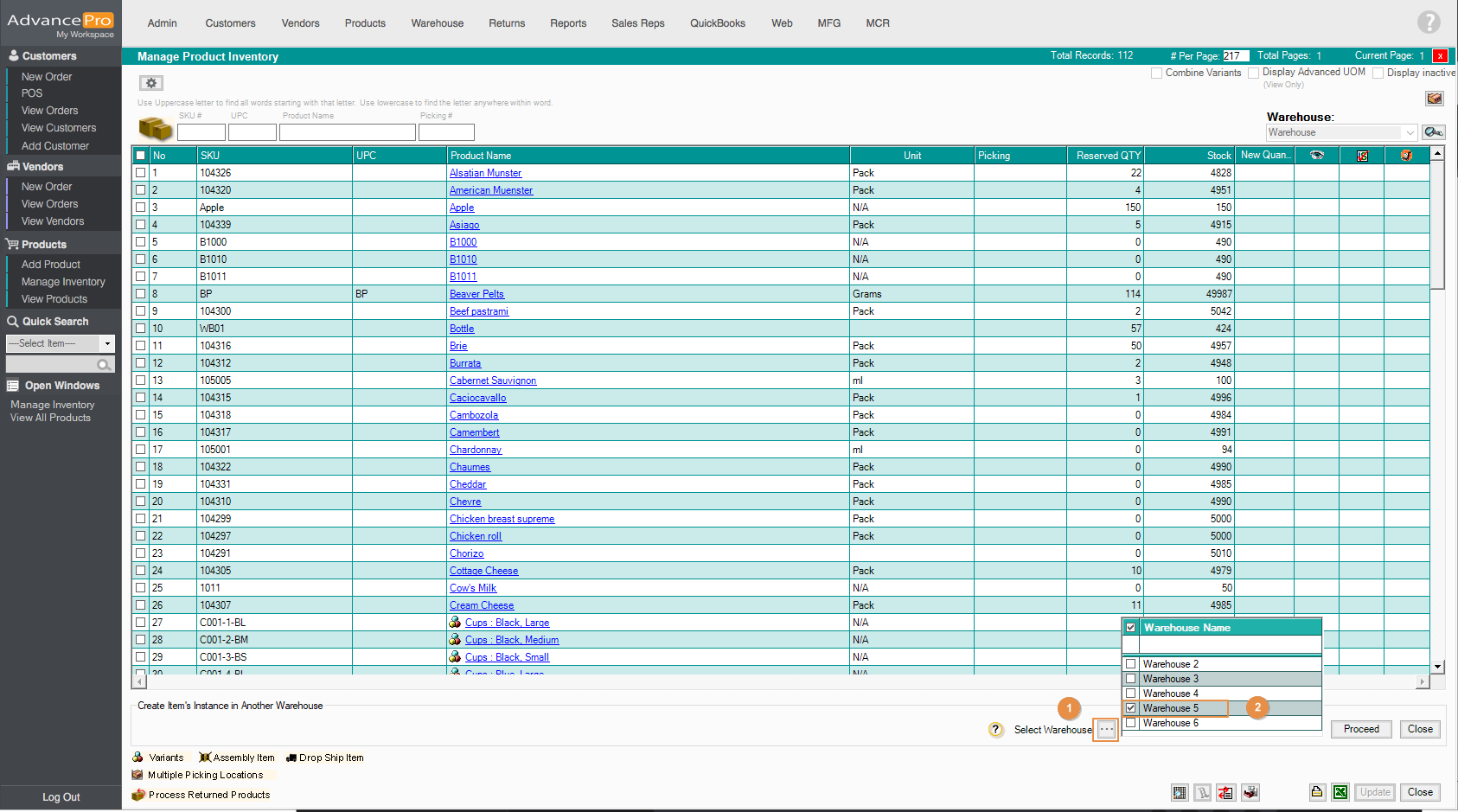Click the Proceed button
Viewport: 1458px width, 812px height.
pos(1360,729)
